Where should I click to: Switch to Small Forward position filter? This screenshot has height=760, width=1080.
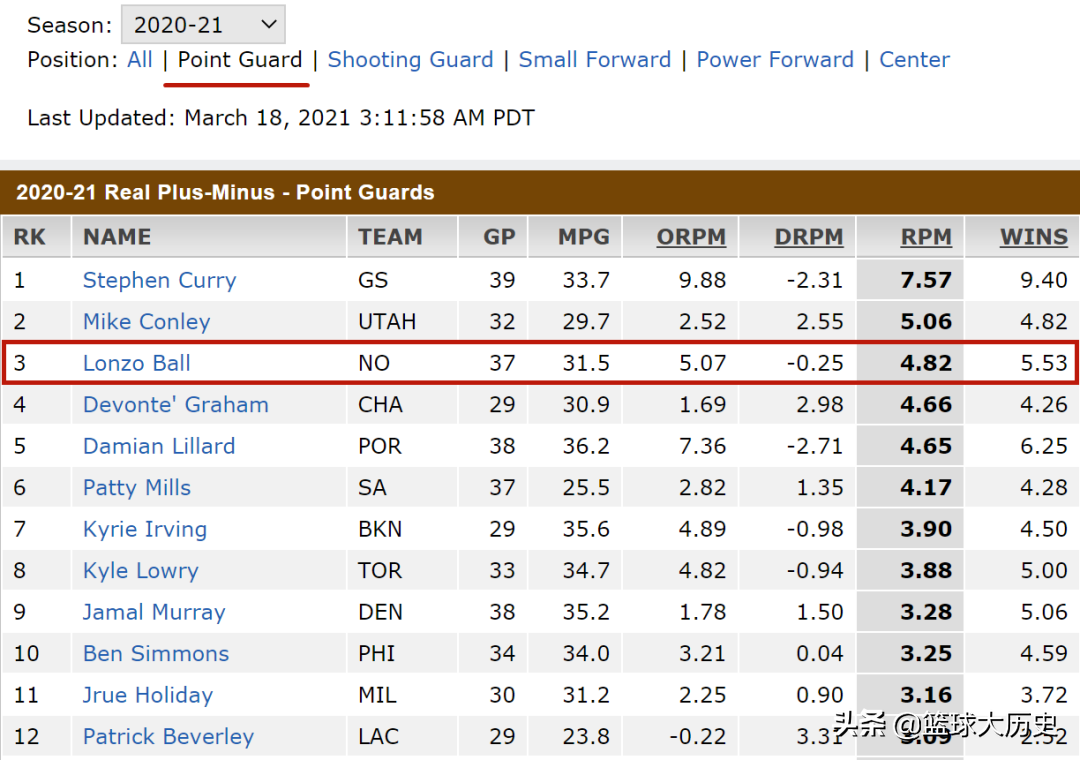(594, 60)
